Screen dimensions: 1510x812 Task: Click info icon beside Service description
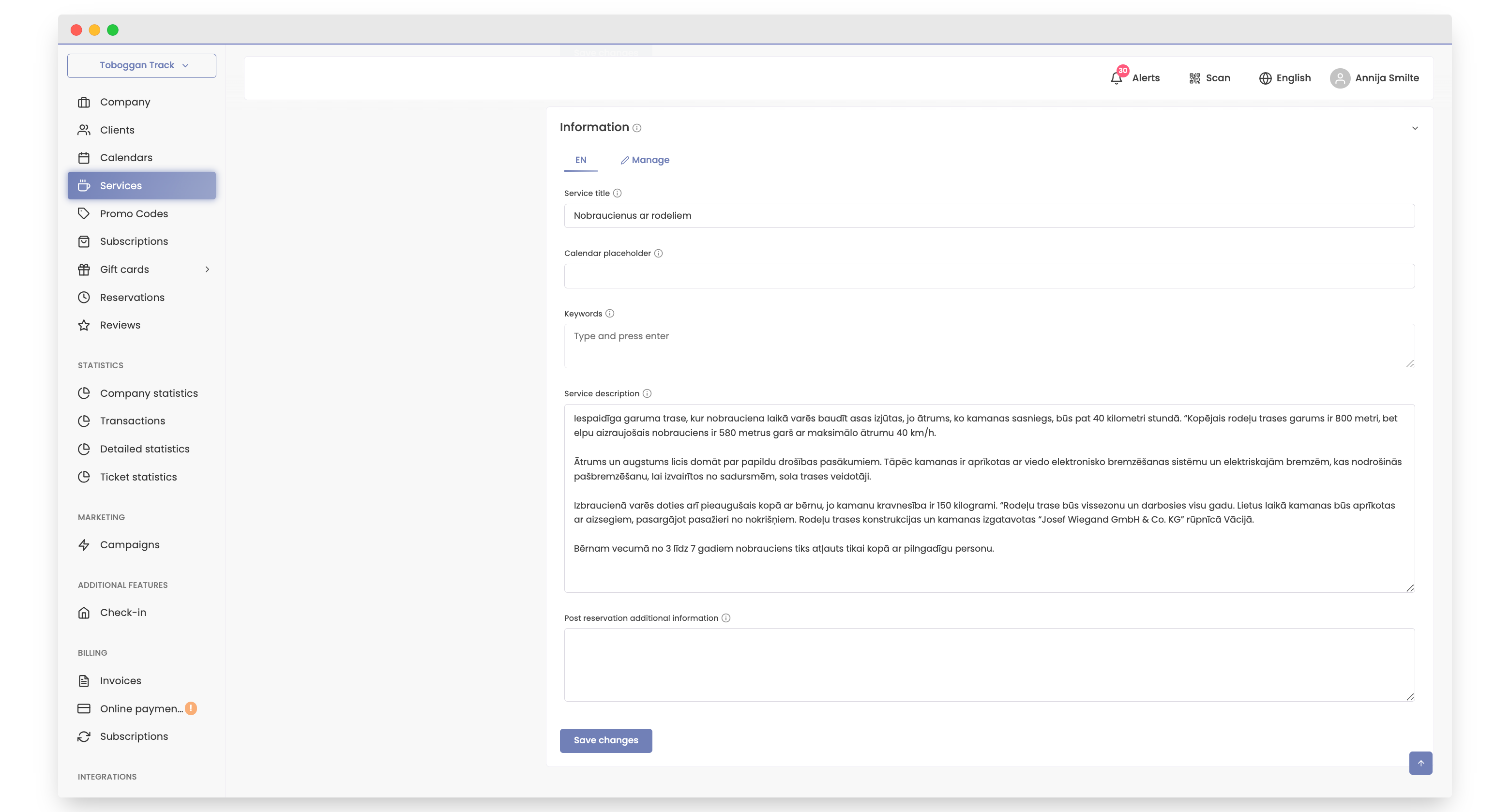point(647,393)
